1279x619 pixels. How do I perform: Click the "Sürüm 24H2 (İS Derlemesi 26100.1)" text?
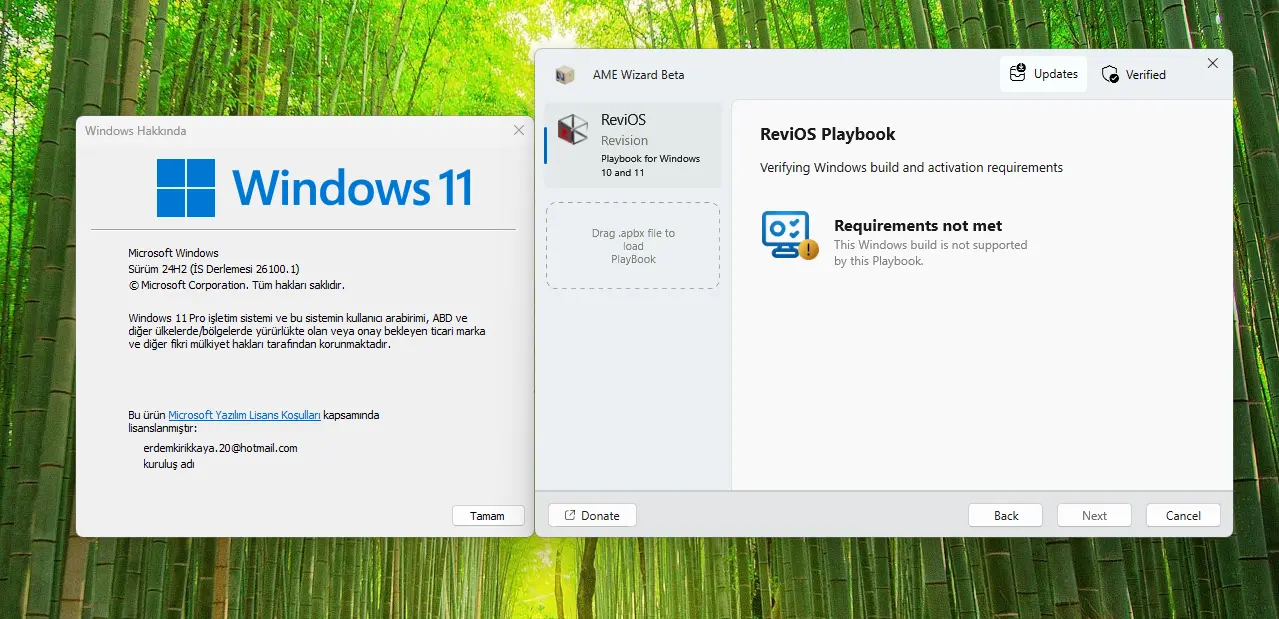click(214, 269)
